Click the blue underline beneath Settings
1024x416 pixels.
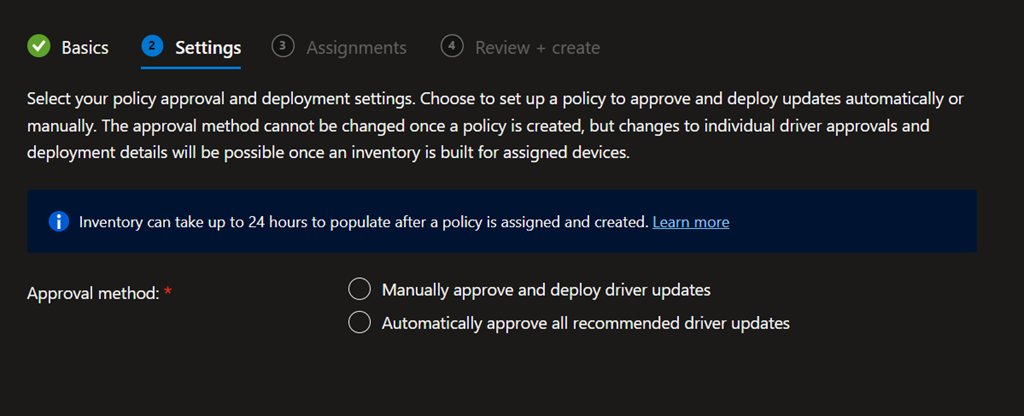[x=191, y=68]
